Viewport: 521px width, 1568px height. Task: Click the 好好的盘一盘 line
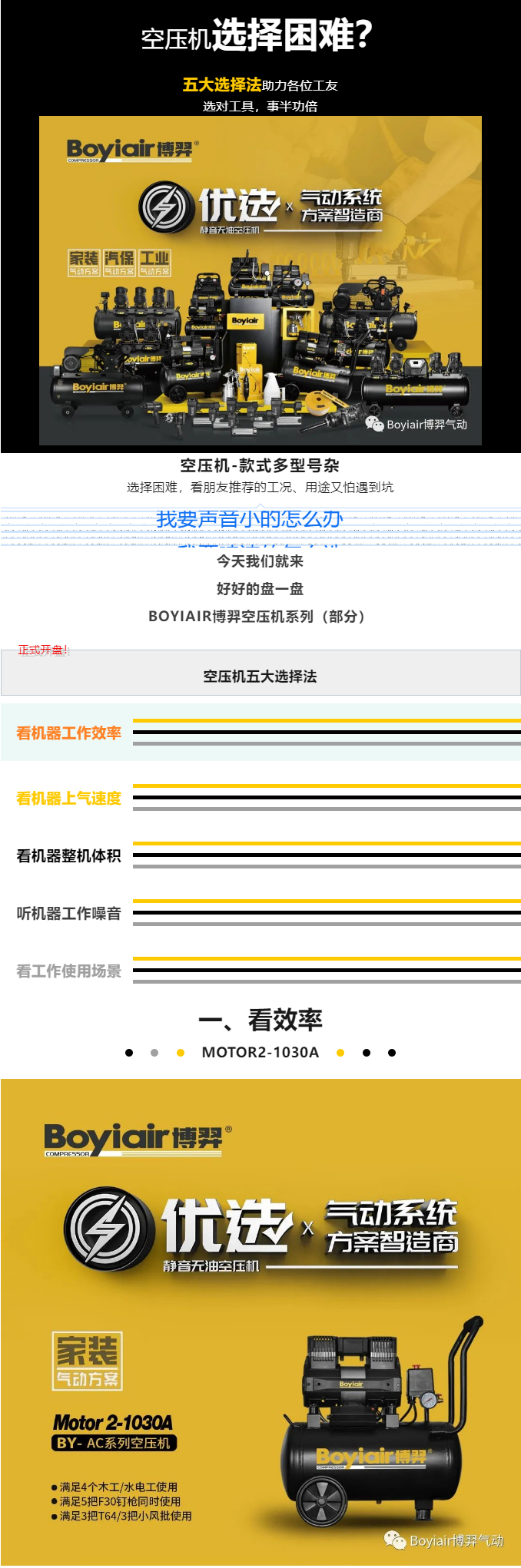pyautogui.click(x=260, y=589)
